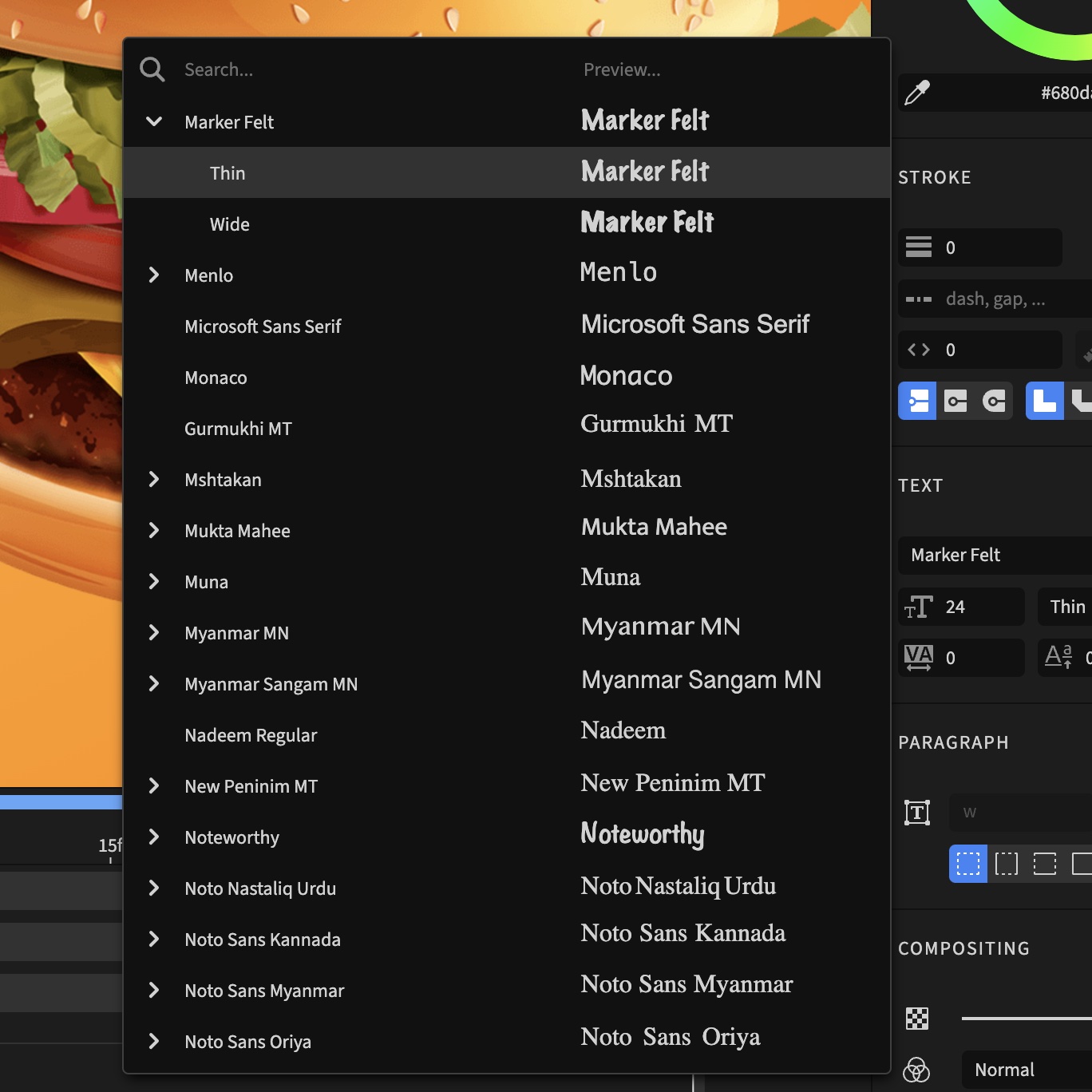Expand the Menlo font family
This screenshot has height=1092, width=1092.
click(x=154, y=275)
